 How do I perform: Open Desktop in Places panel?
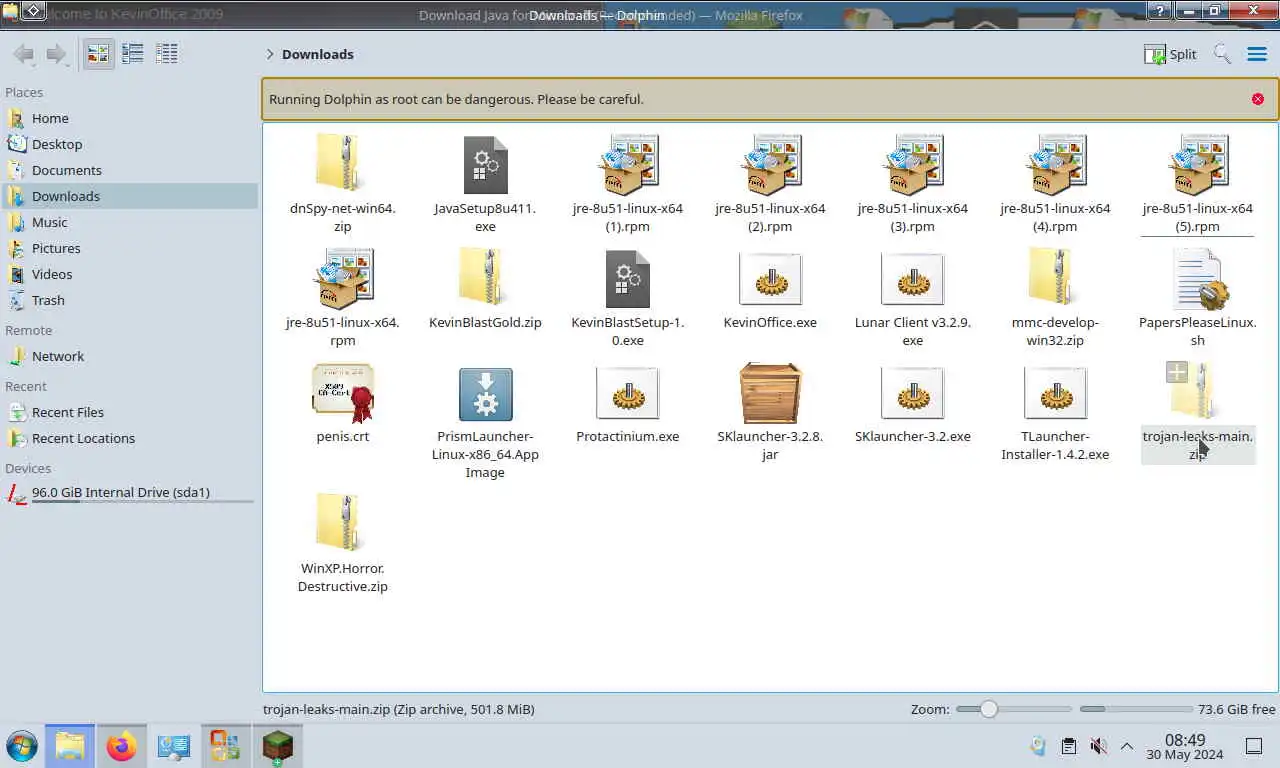pos(129,144)
